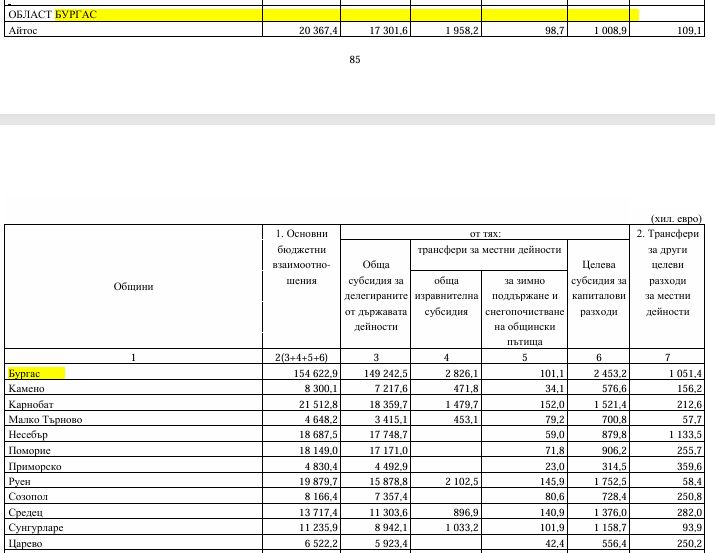
Task: Click page number 85
Action: (x=355, y=60)
